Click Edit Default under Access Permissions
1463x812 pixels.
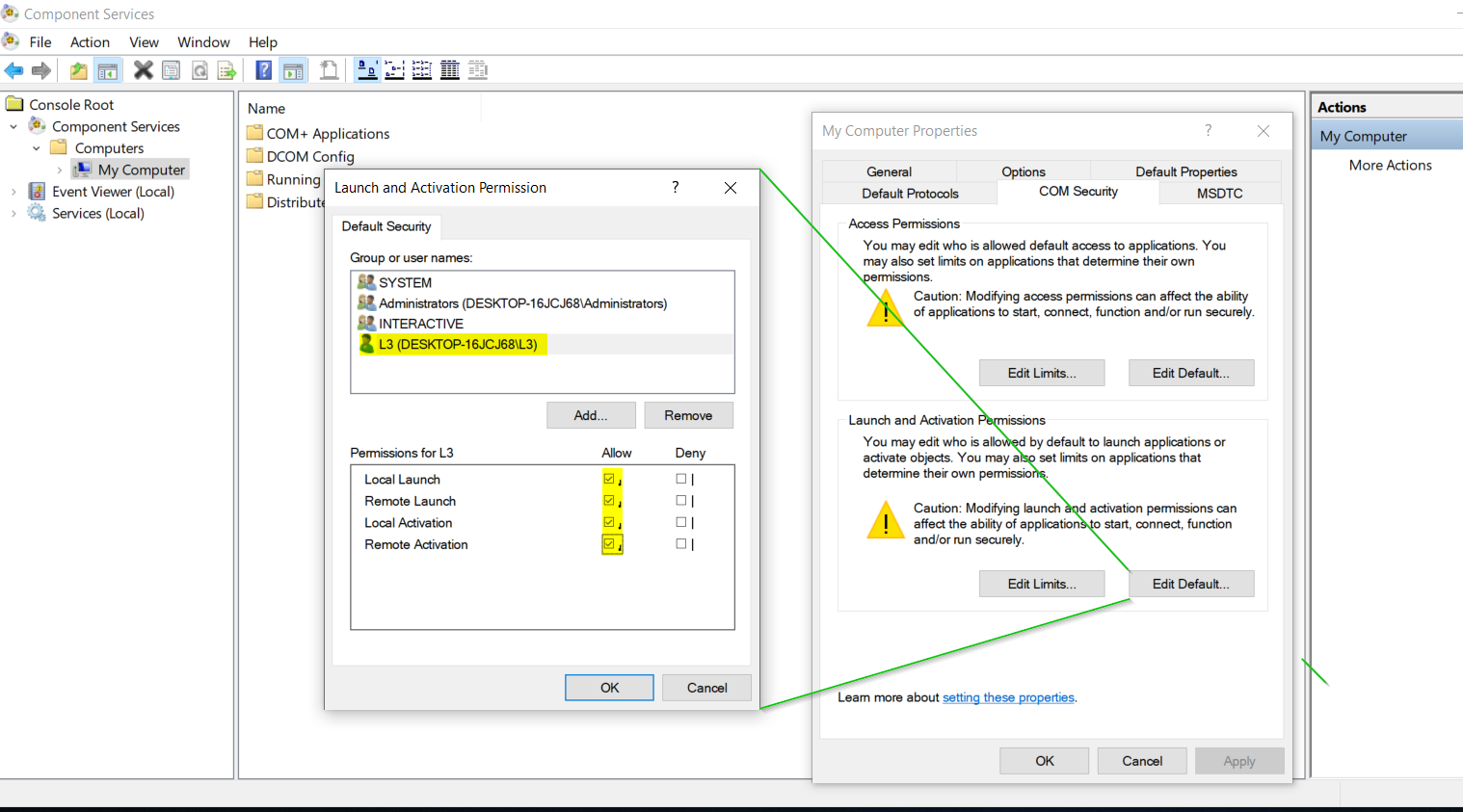point(1191,373)
